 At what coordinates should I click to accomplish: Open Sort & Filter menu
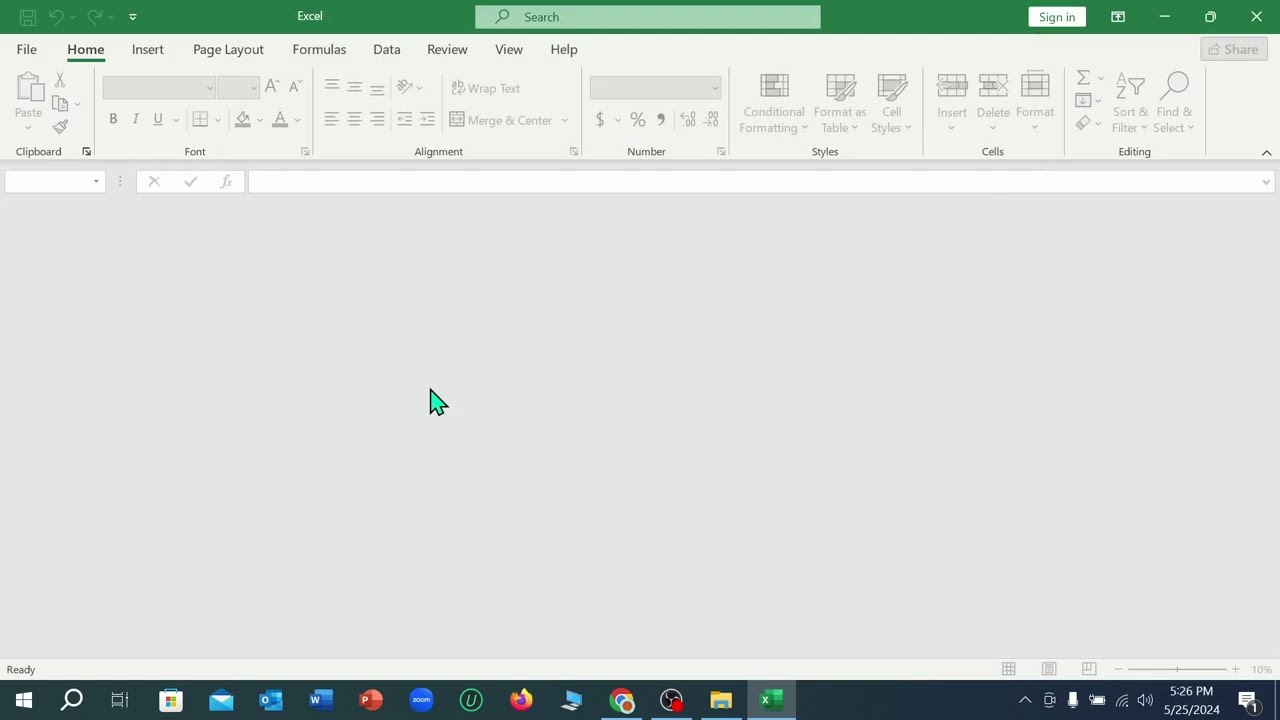pos(1130,103)
